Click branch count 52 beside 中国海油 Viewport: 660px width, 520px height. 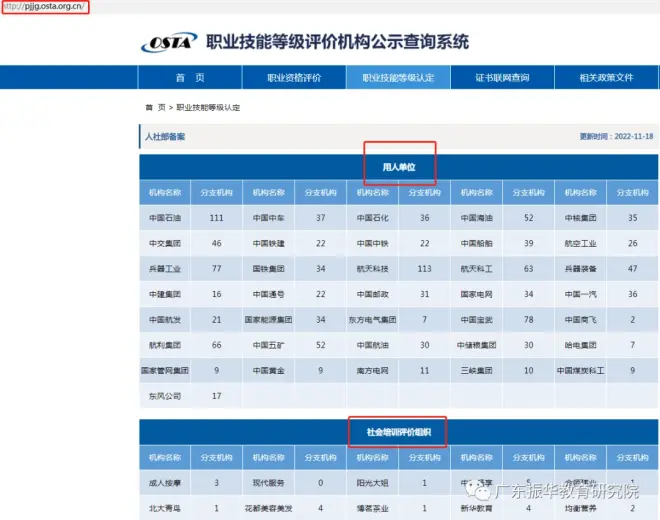point(529,218)
